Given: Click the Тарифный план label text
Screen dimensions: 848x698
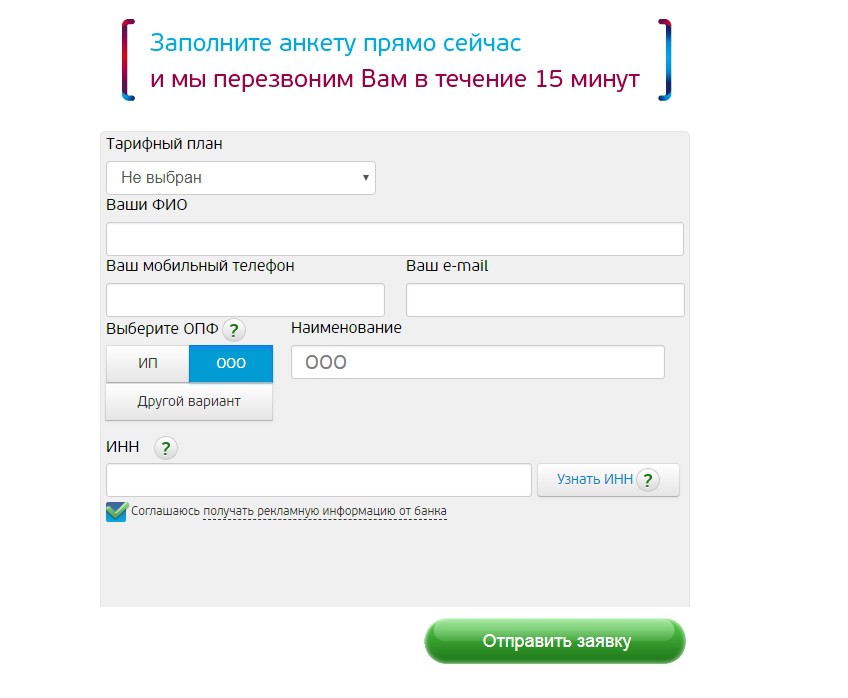Looking at the screenshot, I should [x=164, y=144].
